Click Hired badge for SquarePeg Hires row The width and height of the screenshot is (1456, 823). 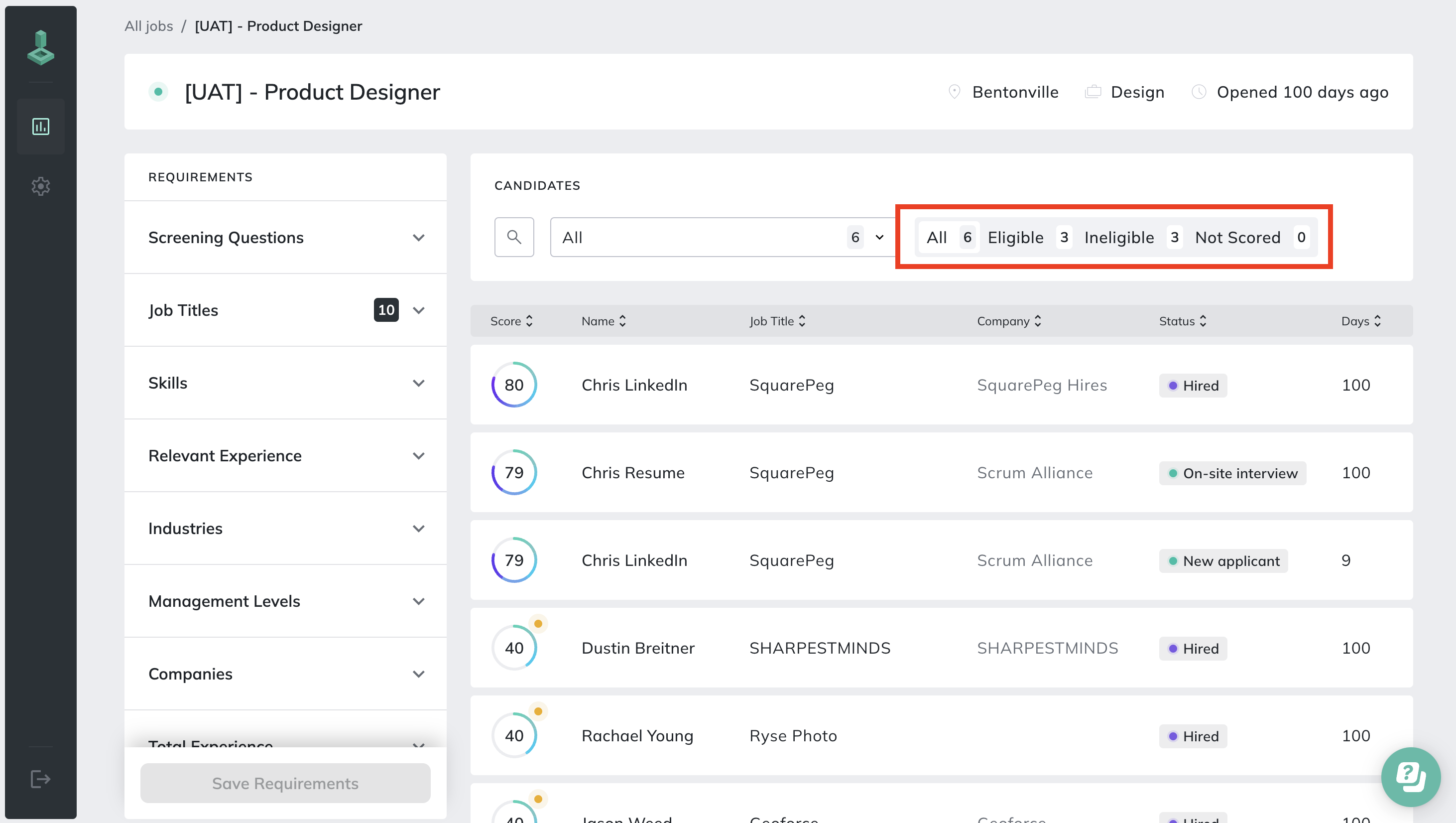[1193, 386]
